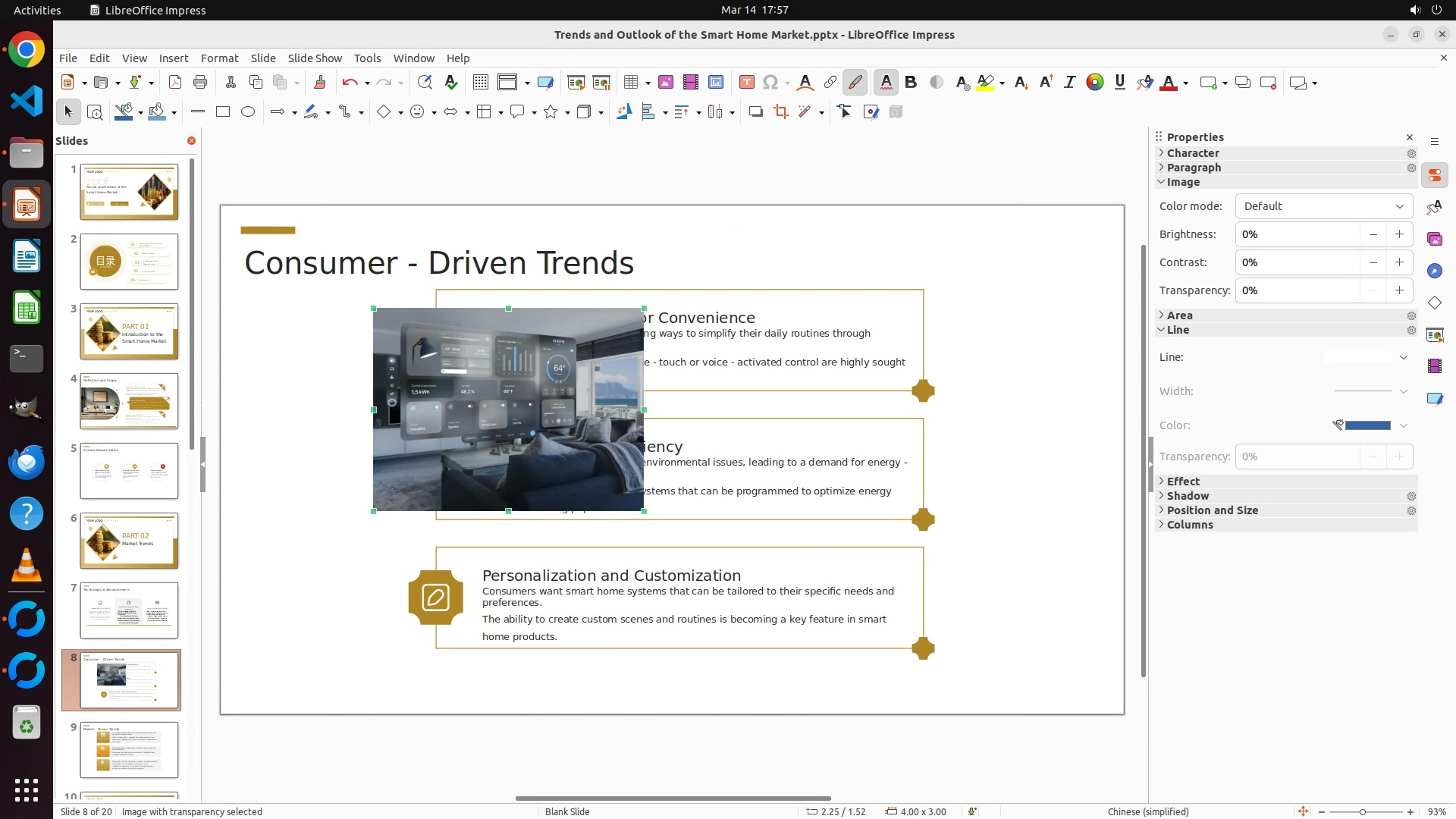Select the Ellipse drawing tool
Image resolution: width=1456 pixels, height=819 pixels.
248,112
